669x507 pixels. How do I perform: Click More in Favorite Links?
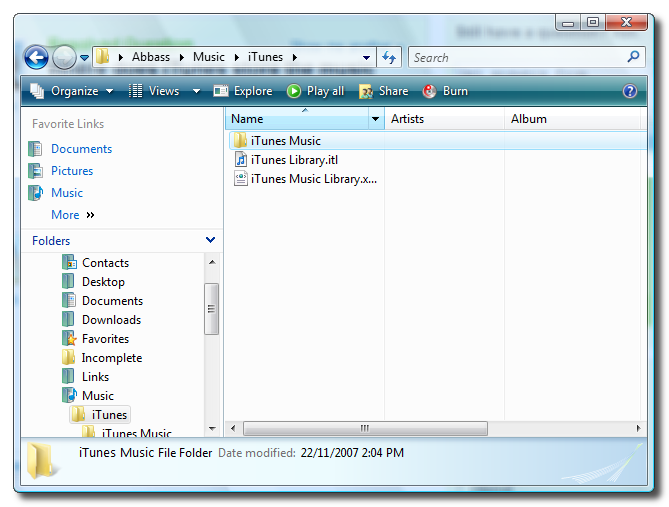tap(65, 215)
